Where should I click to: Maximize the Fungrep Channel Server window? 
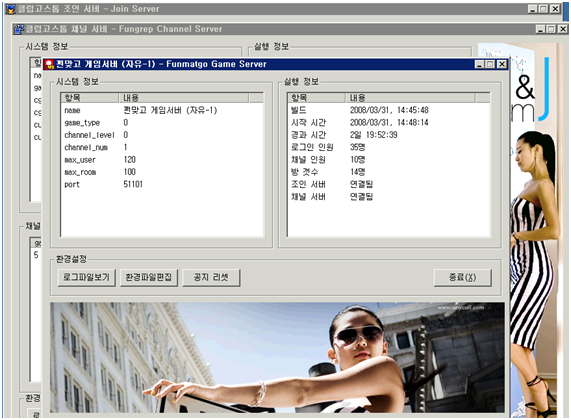551,29
